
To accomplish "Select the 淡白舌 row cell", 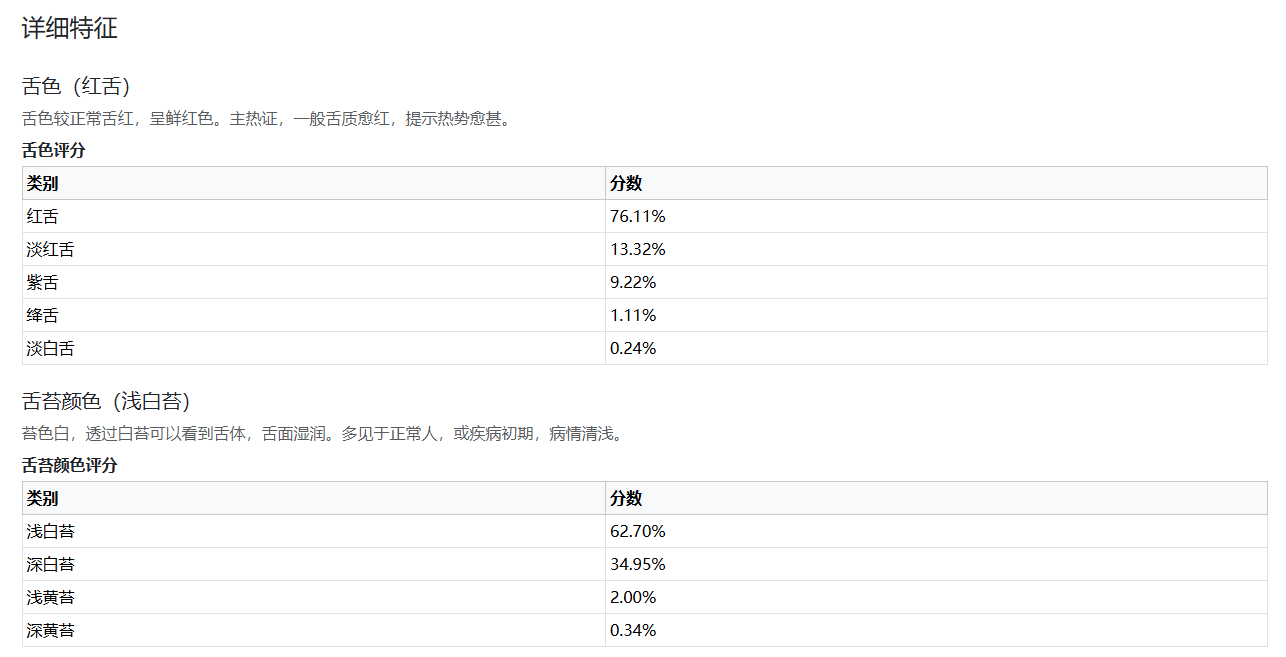I will 314,348.
